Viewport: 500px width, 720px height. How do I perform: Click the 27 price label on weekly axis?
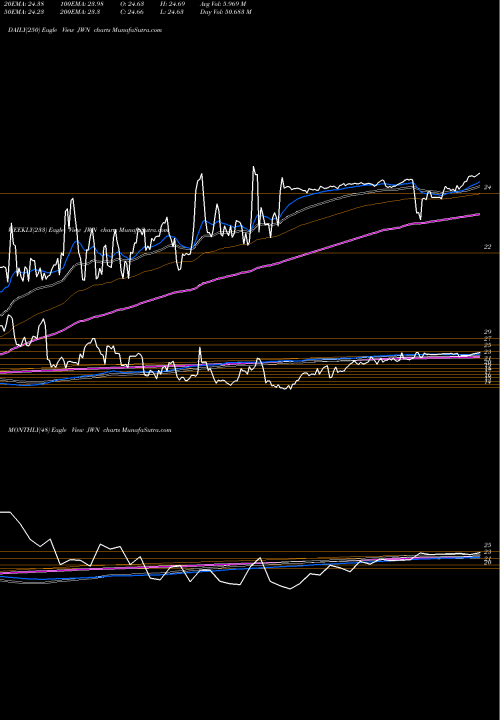tap(488, 339)
